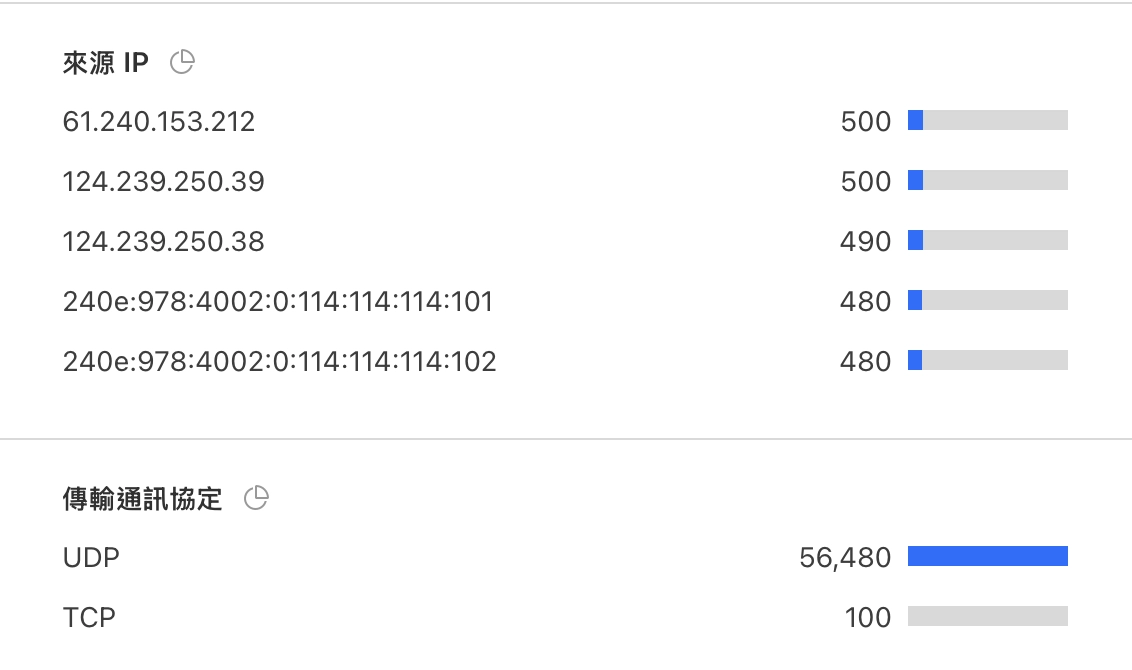Click the usage bar for 124.239.250.38
The height and width of the screenshot is (670, 1132).
[988, 240]
